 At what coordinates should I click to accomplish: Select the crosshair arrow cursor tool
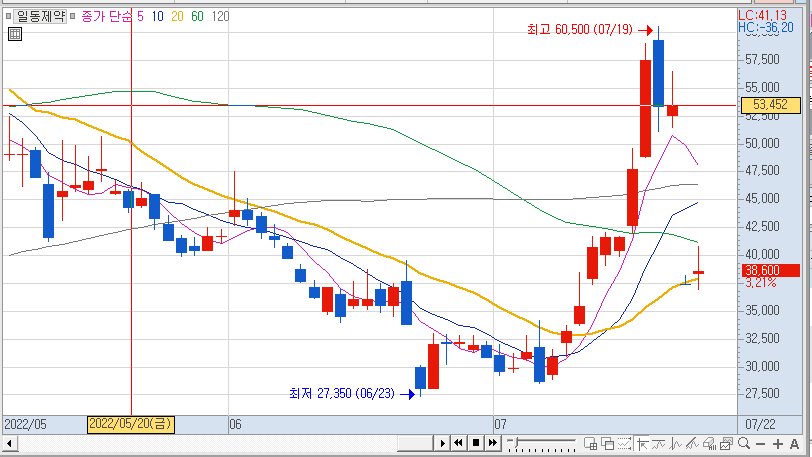click(x=642, y=444)
